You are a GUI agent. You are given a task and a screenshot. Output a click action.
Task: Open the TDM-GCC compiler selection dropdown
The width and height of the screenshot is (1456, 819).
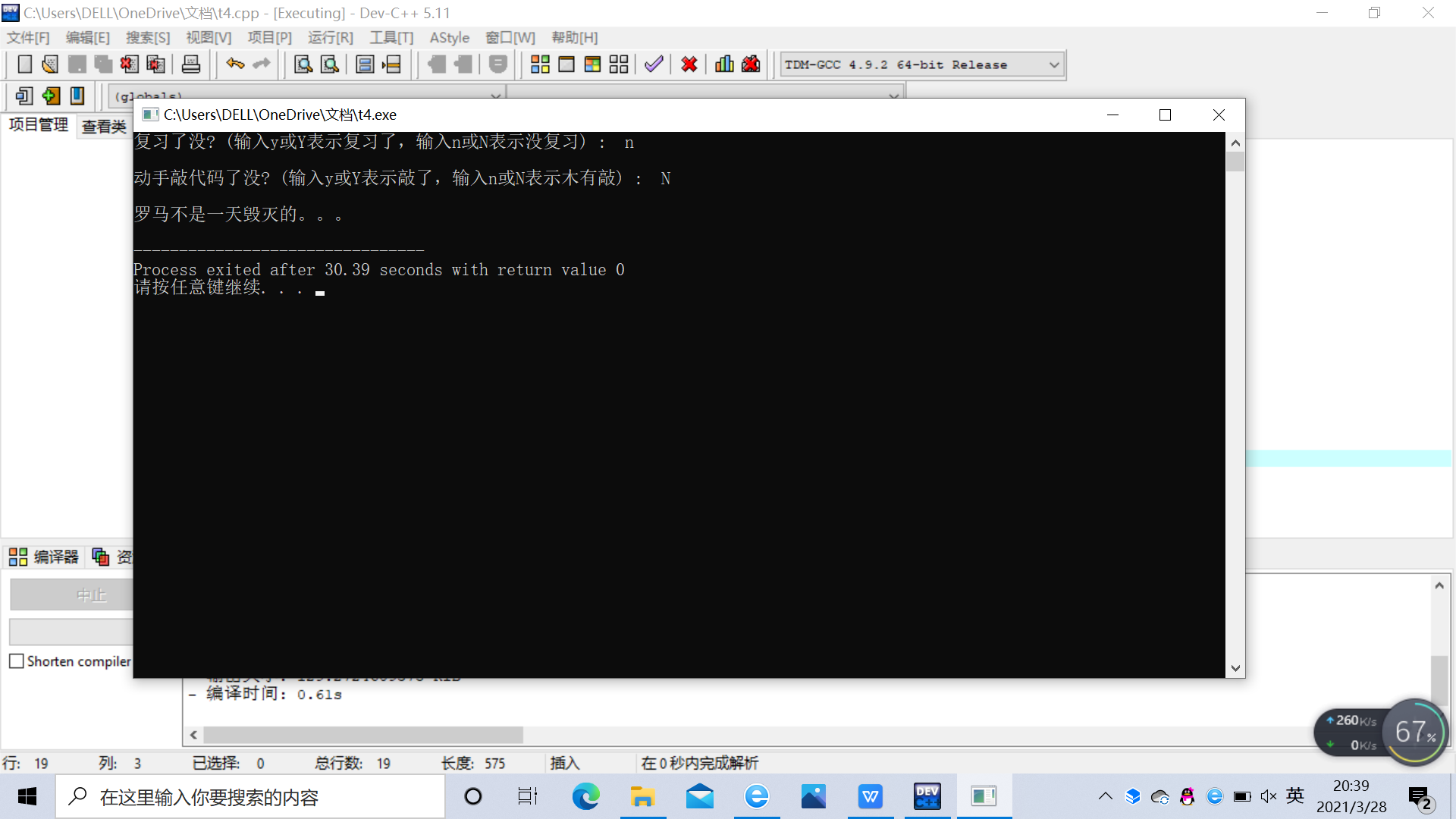tap(1053, 65)
